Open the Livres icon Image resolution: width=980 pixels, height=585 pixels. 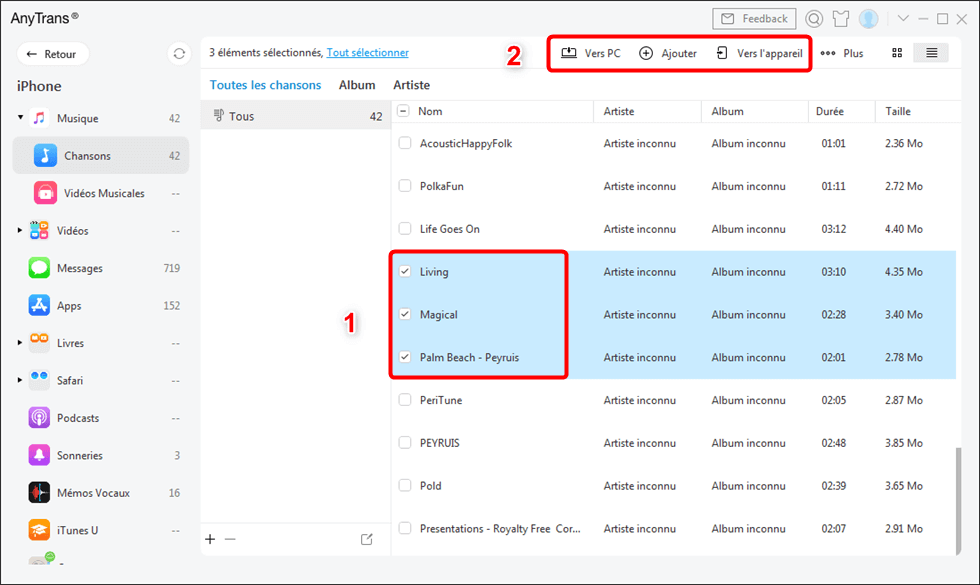39,342
